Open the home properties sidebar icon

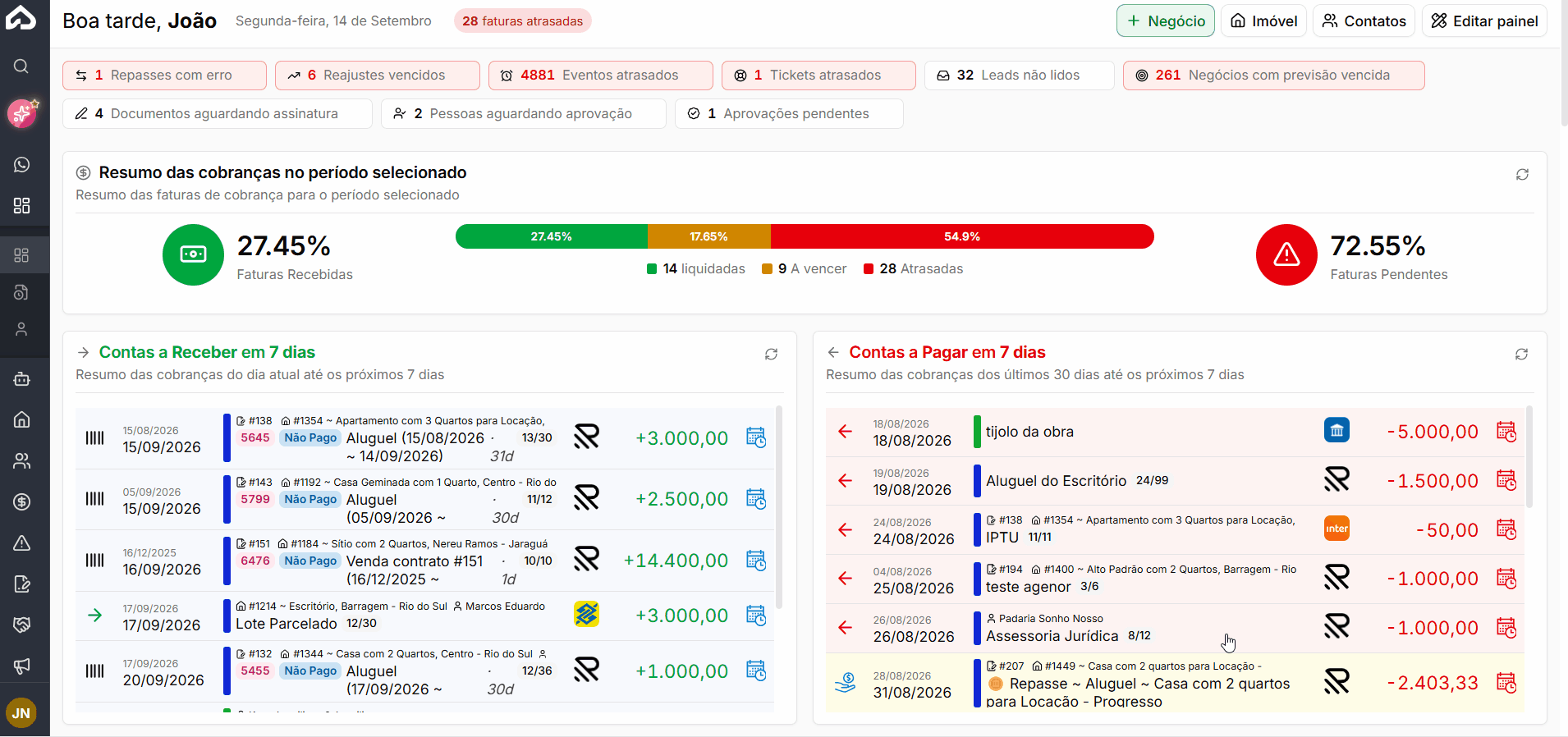click(x=21, y=419)
